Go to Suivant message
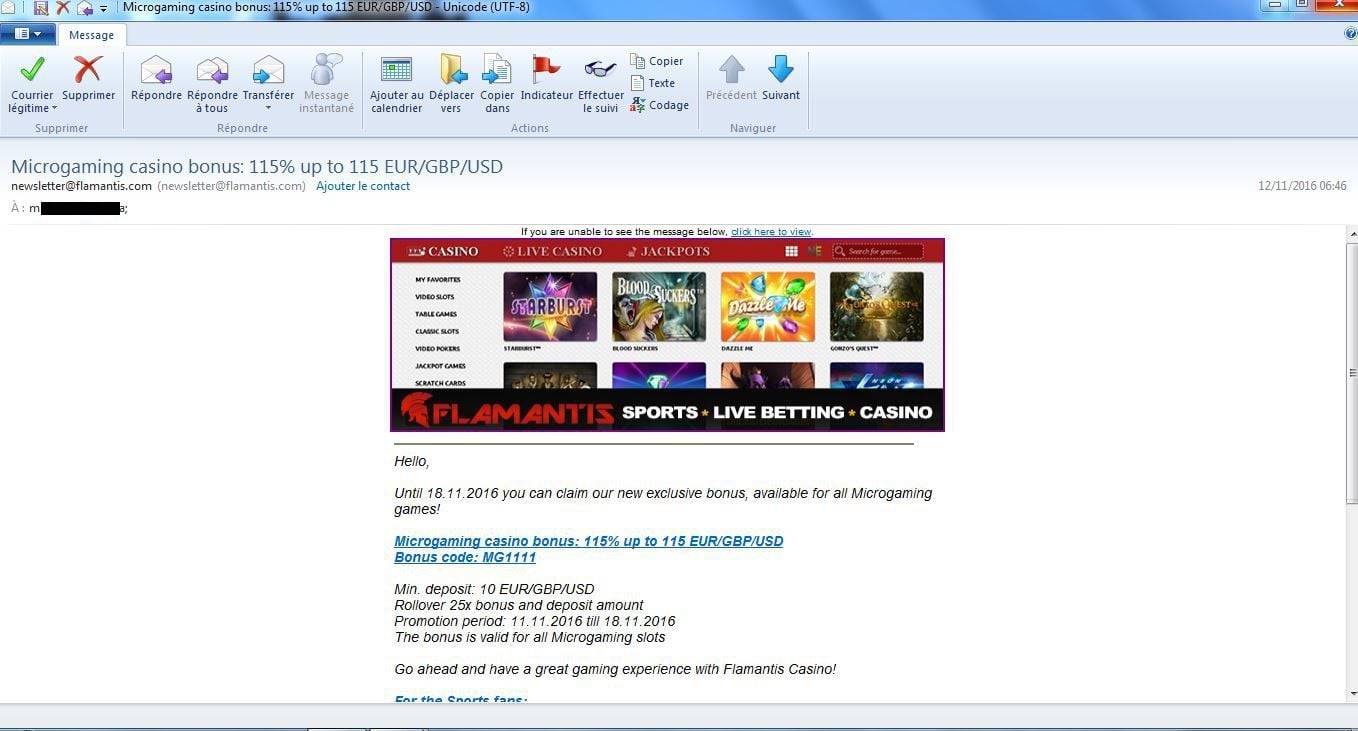1358x731 pixels. [x=781, y=78]
